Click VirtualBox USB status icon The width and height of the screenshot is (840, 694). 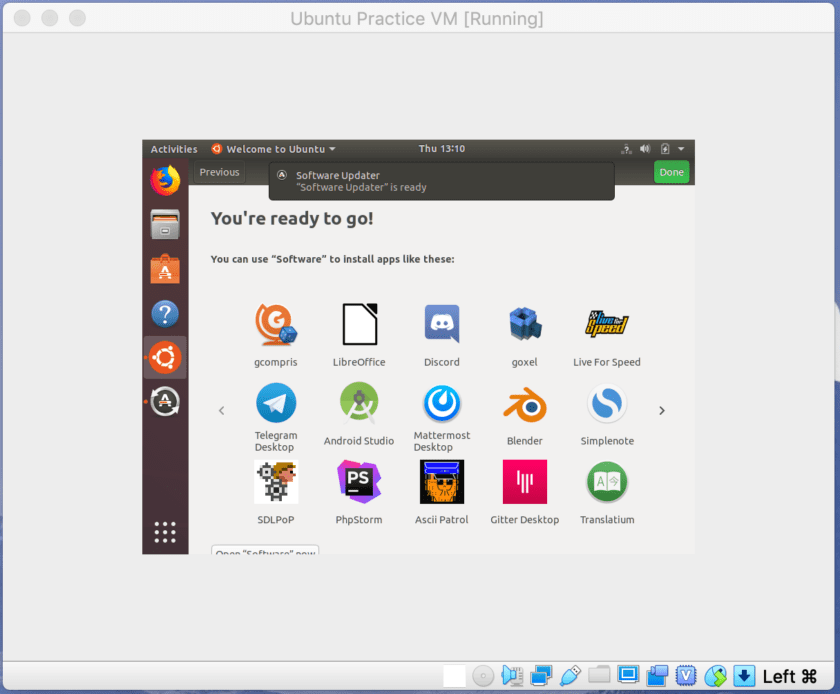pos(570,676)
